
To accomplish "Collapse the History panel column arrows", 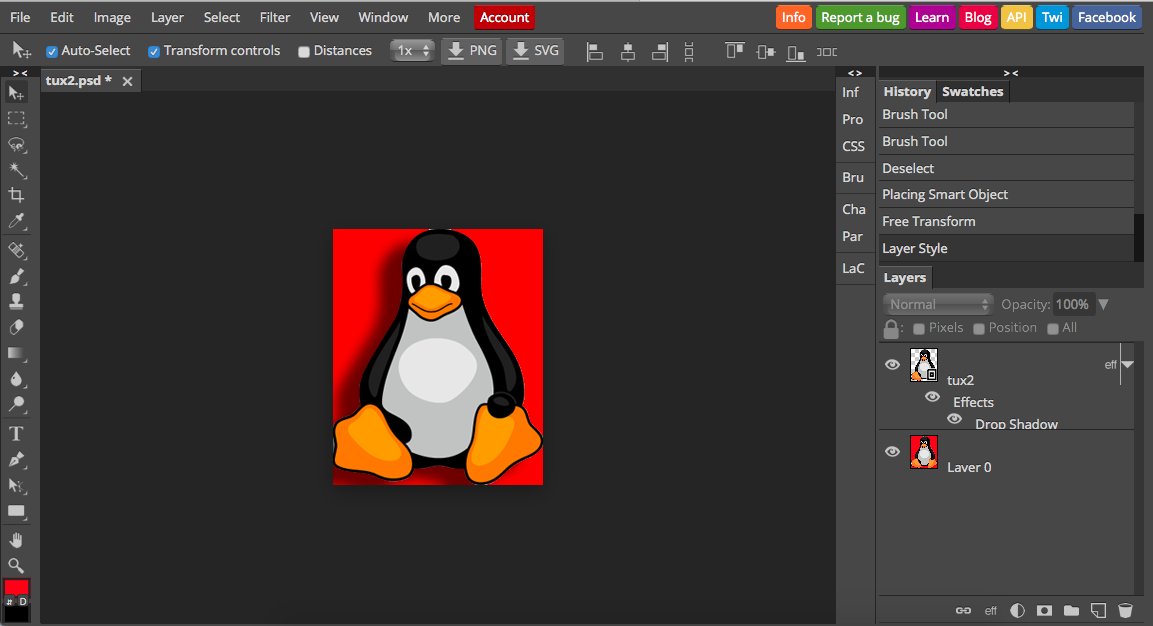I will pos(1011,73).
